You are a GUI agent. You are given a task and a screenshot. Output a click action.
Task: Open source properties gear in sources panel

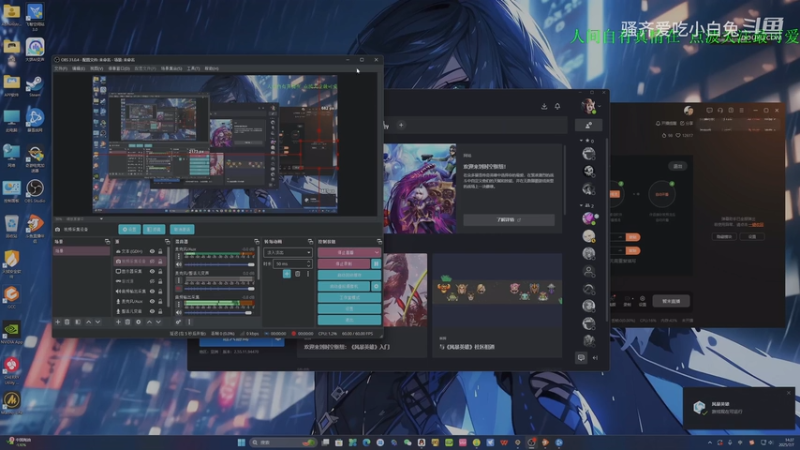coord(138,322)
